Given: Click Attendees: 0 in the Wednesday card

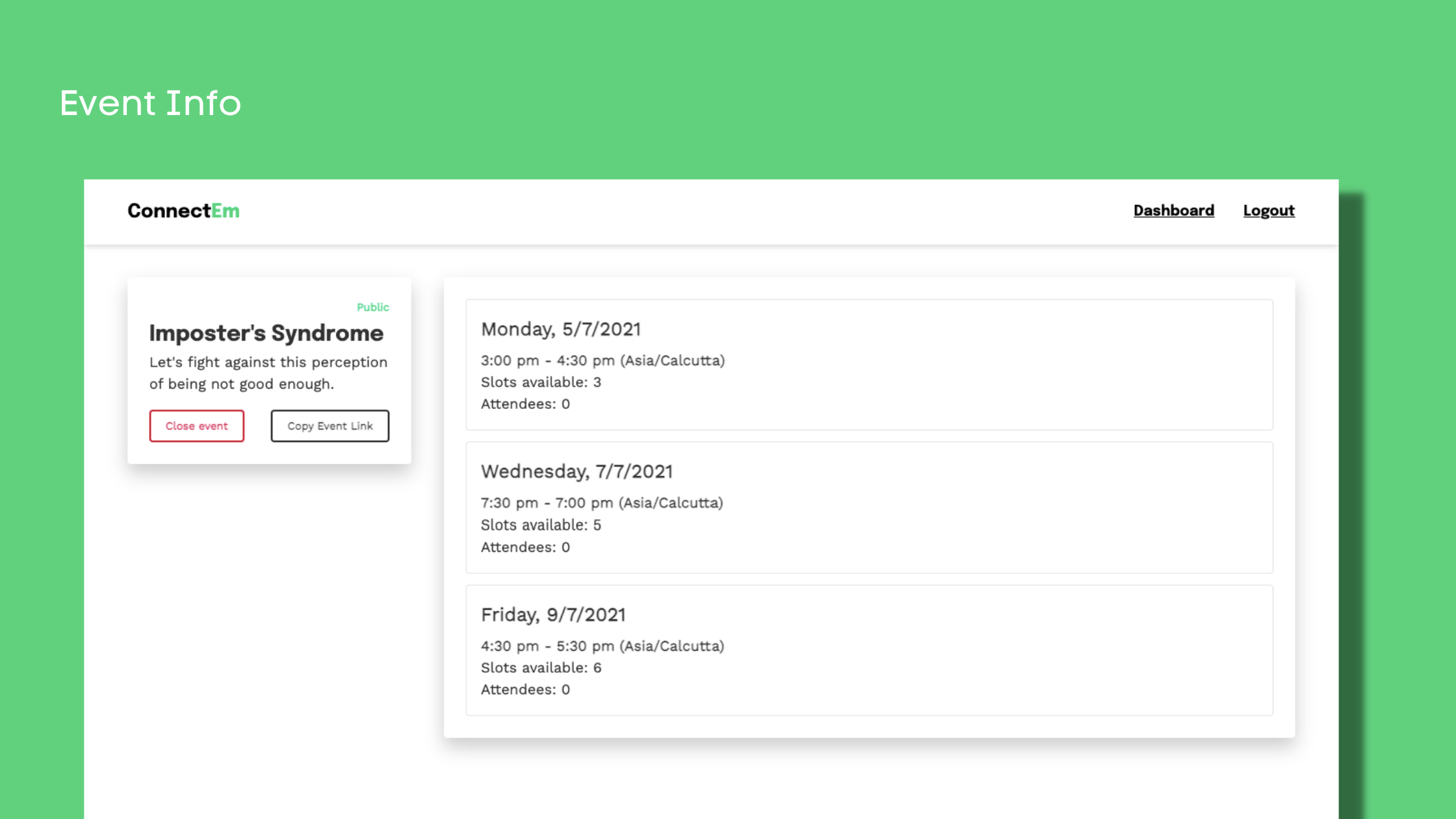Looking at the screenshot, I should (525, 547).
